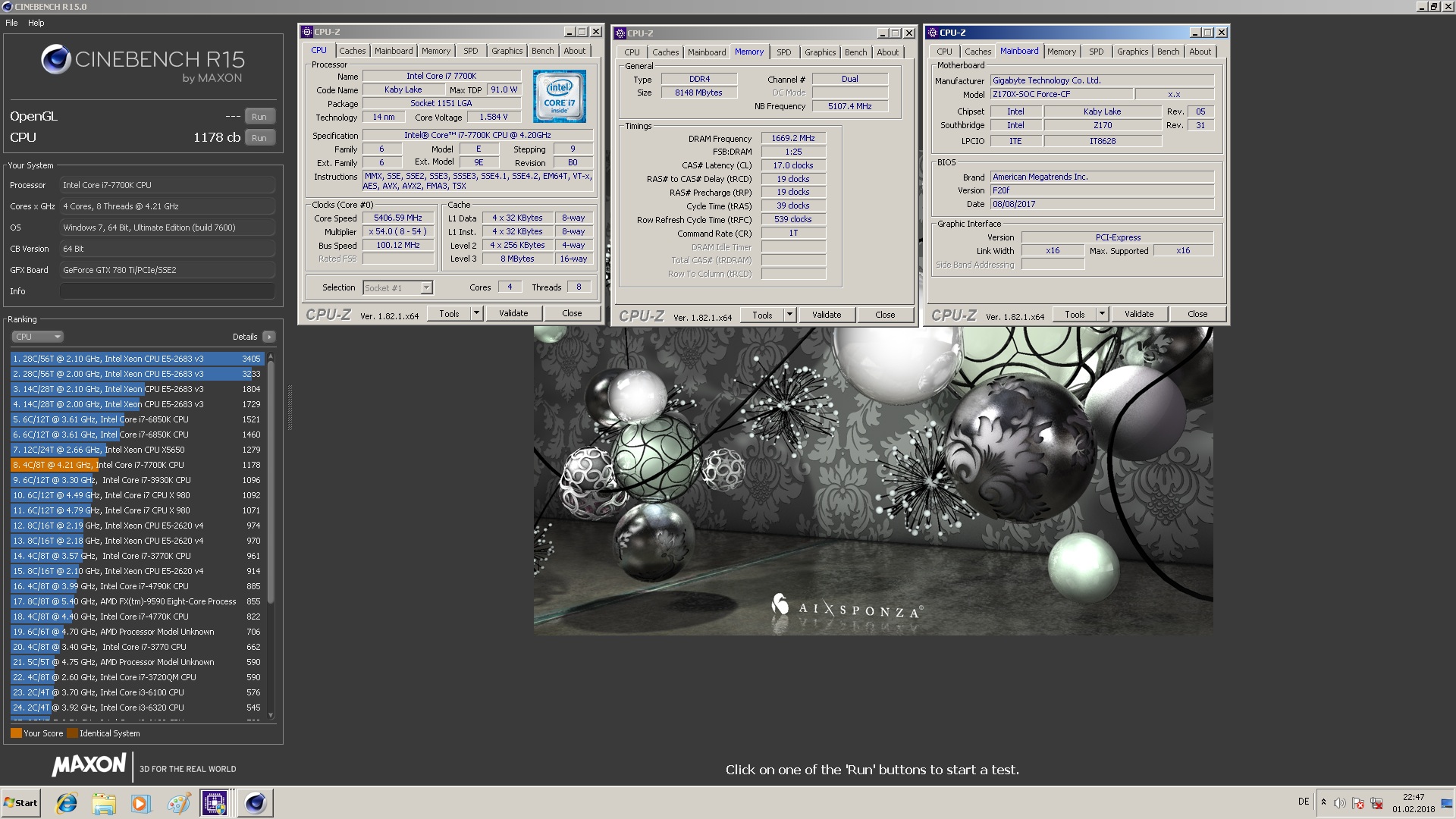Viewport: 1456px width, 819px height.
Task: Show hidden tray icons arrow
Action: [1323, 802]
